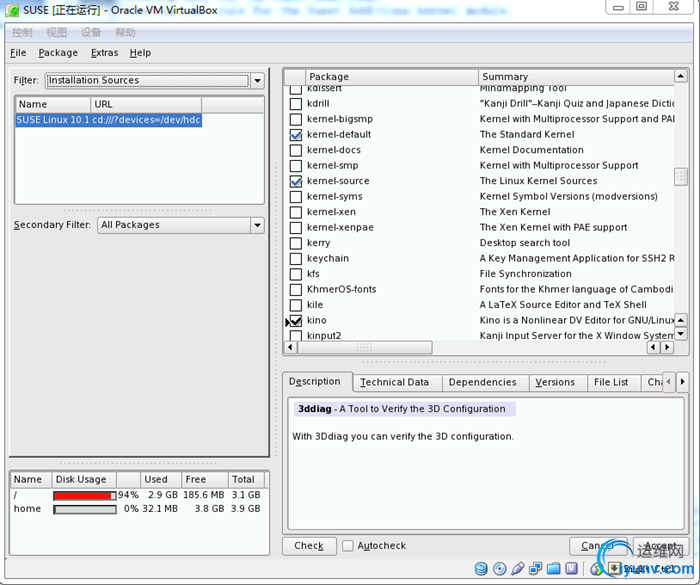Check the keychain checkbox
700x585 pixels.
pos(296,259)
